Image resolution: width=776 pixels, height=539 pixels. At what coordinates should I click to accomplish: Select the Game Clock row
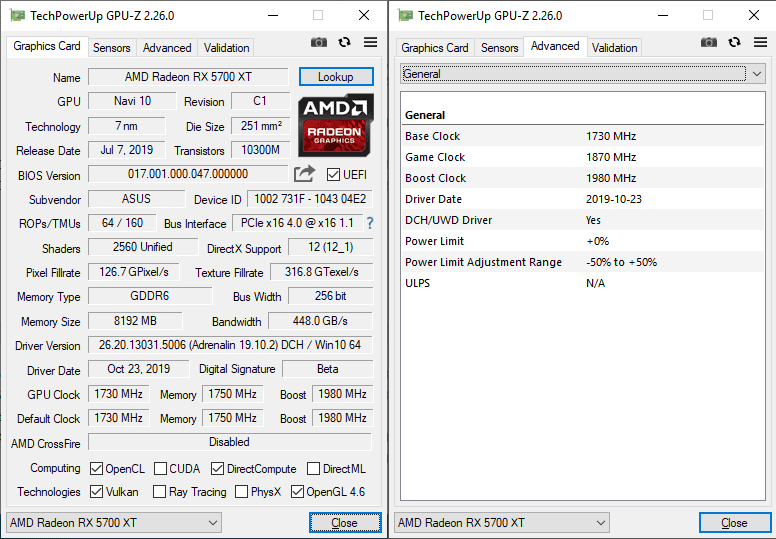(x=583, y=157)
